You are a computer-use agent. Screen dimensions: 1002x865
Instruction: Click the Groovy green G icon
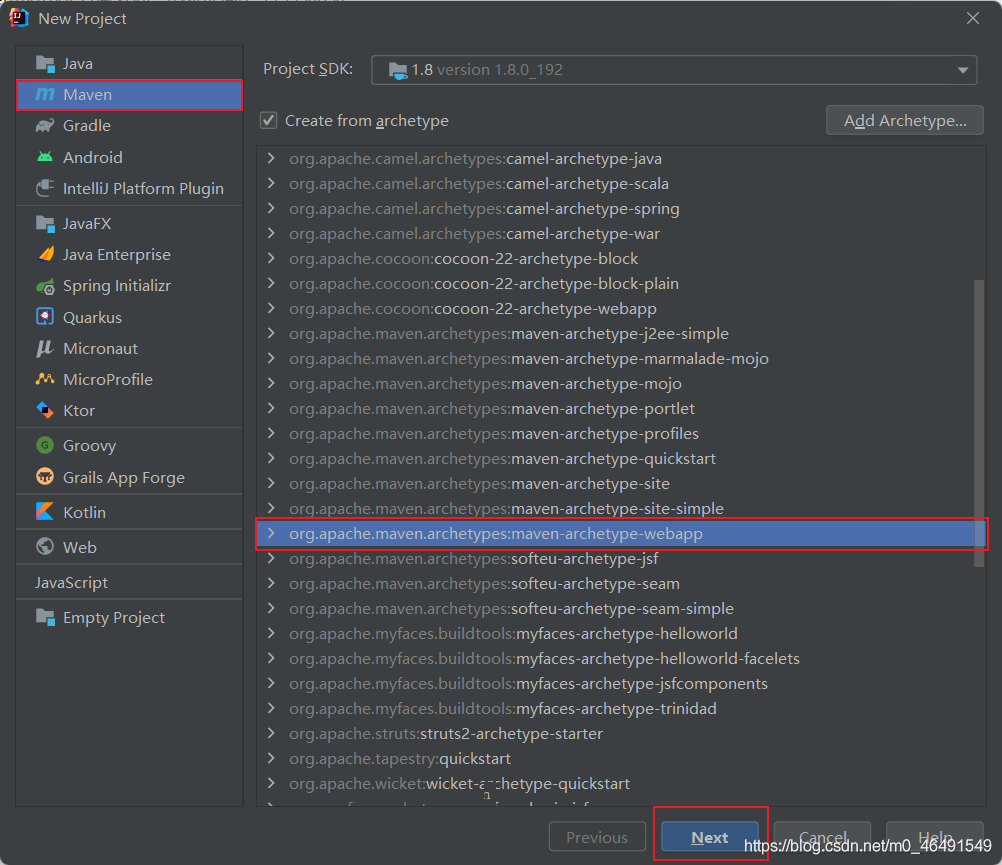[x=45, y=445]
